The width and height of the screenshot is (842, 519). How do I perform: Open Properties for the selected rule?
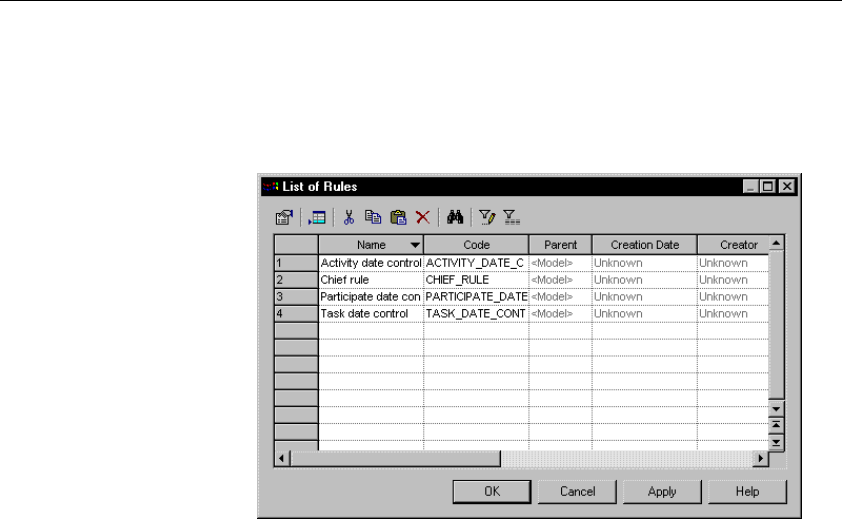[284, 218]
